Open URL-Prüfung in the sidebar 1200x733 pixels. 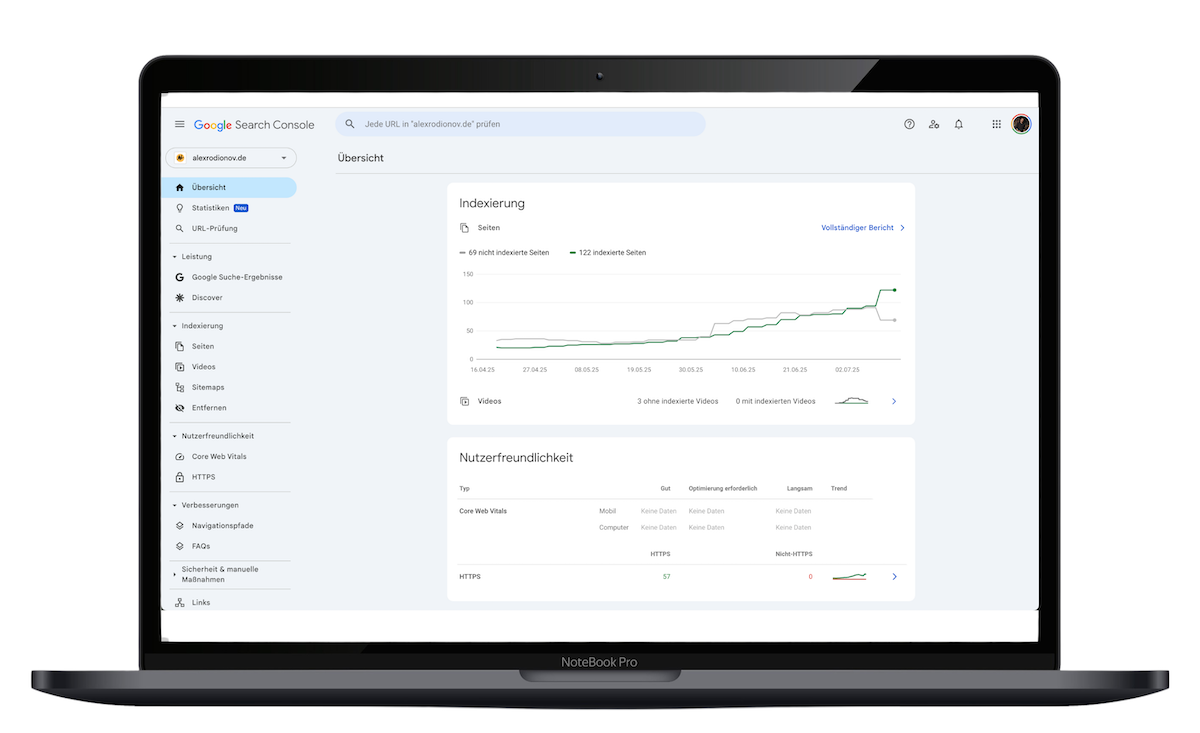pyautogui.click(x=230, y=228)
